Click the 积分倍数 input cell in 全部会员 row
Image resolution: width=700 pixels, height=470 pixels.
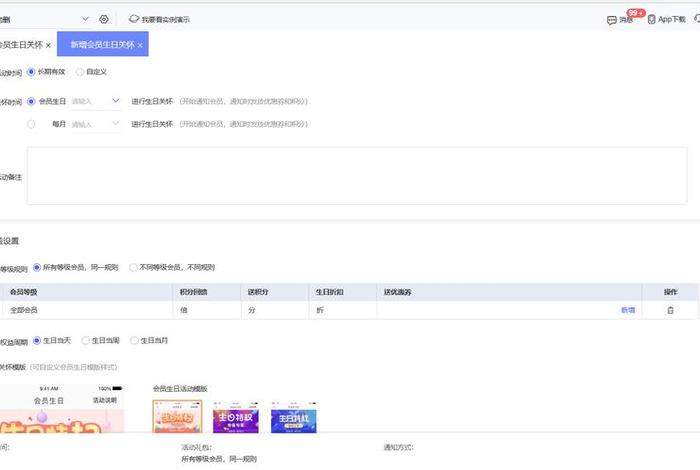(x=207, y=310)
